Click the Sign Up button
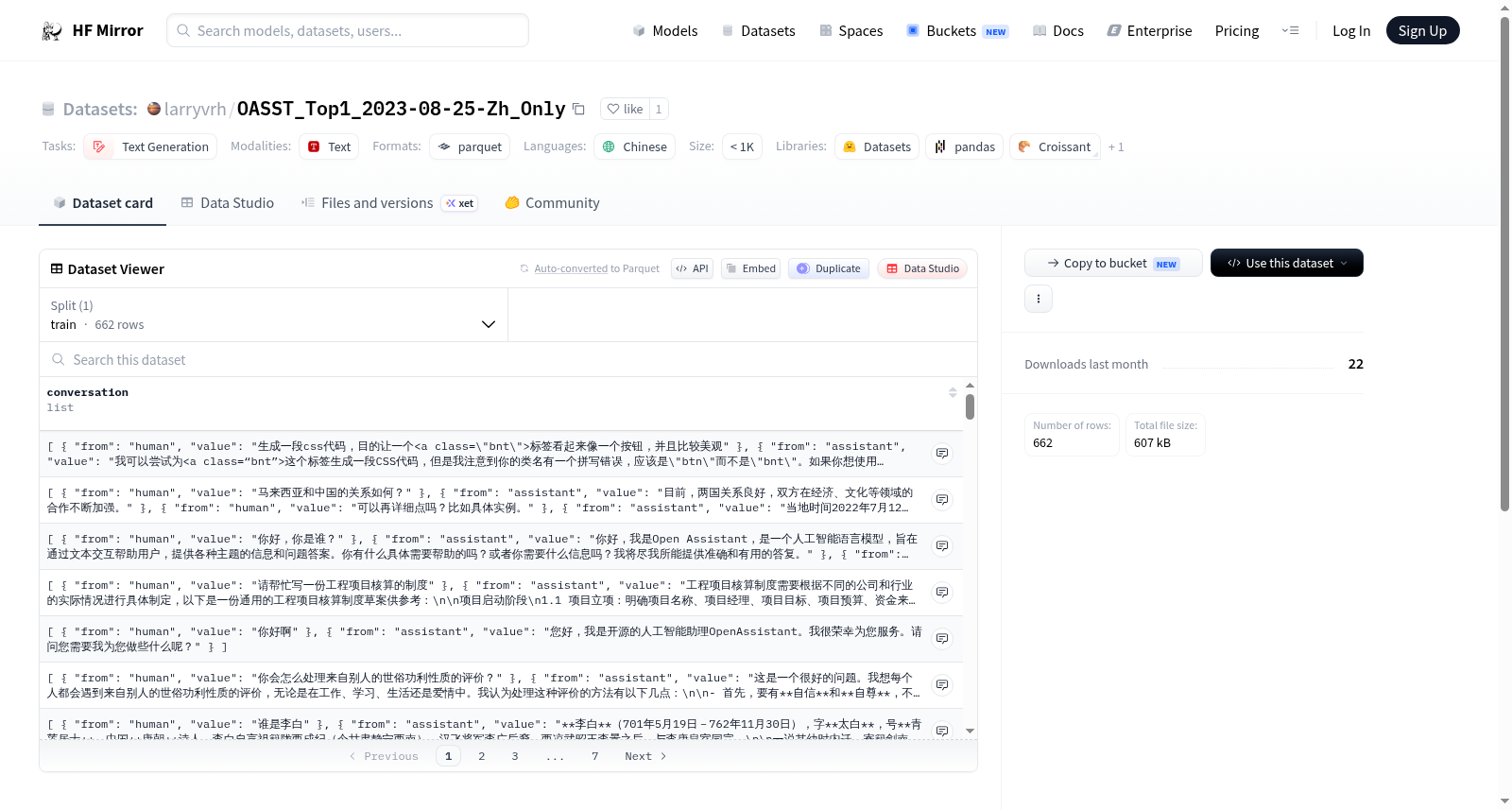 [1422, 30]
